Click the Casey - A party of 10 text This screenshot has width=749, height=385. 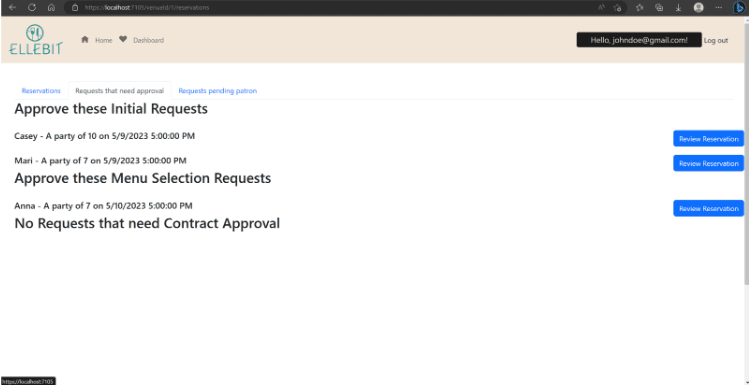pos(105,136)
